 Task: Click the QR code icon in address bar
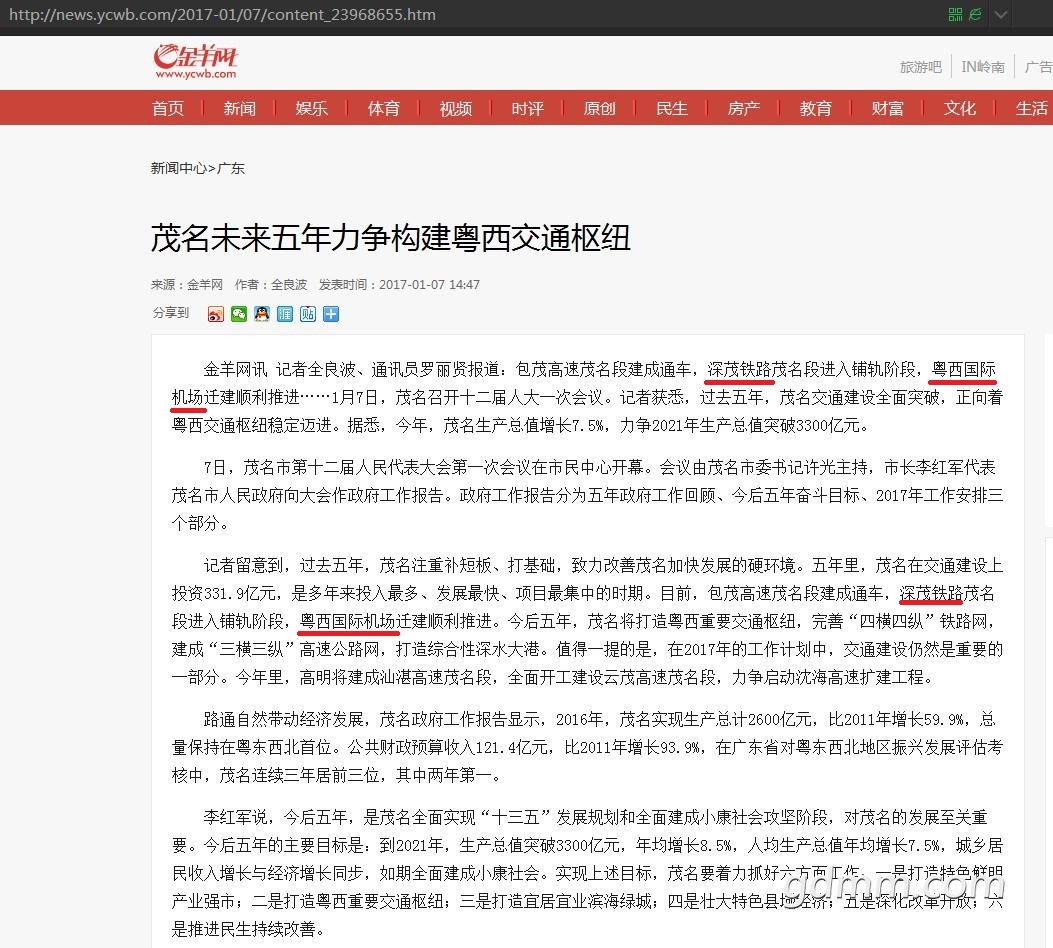click(955, 15)
